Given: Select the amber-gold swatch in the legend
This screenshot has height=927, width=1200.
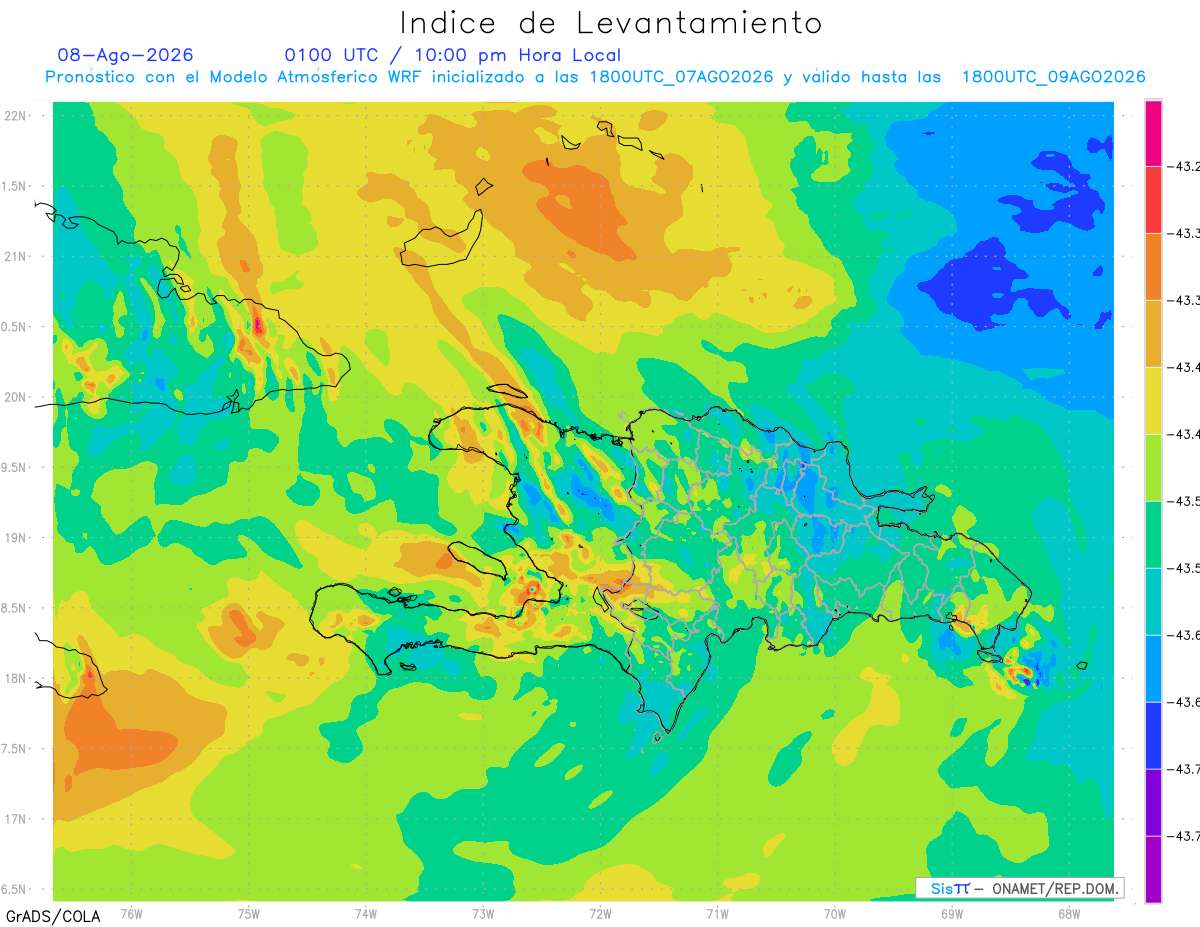Looking at the screenshot, I should [1153, 334].
